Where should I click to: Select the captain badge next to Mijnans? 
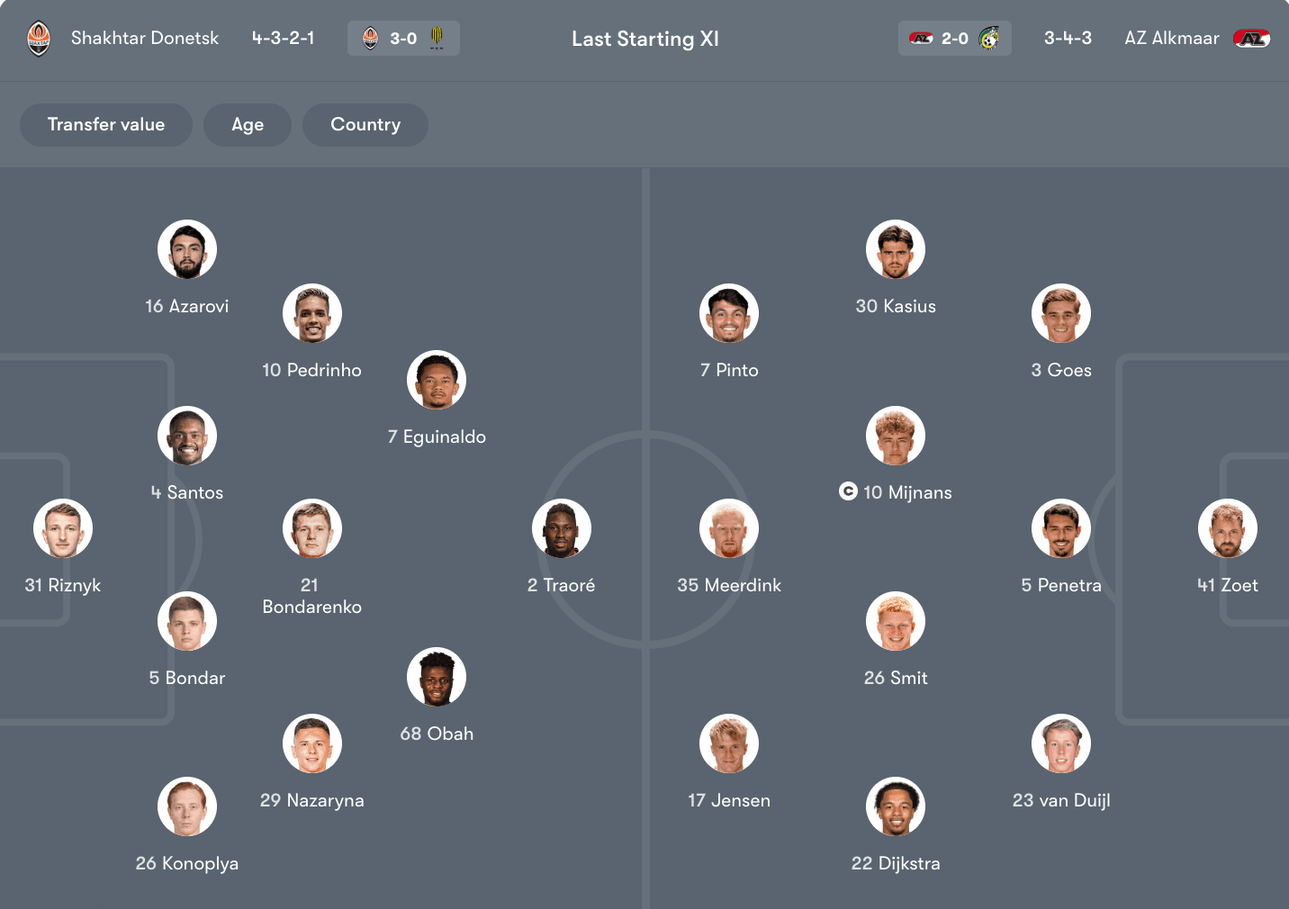coord(848,492)
